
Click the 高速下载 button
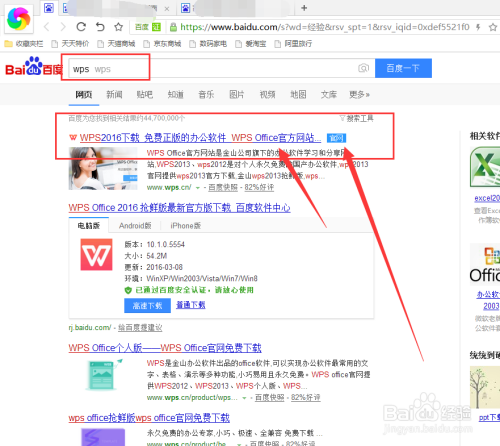coord(147,305)
